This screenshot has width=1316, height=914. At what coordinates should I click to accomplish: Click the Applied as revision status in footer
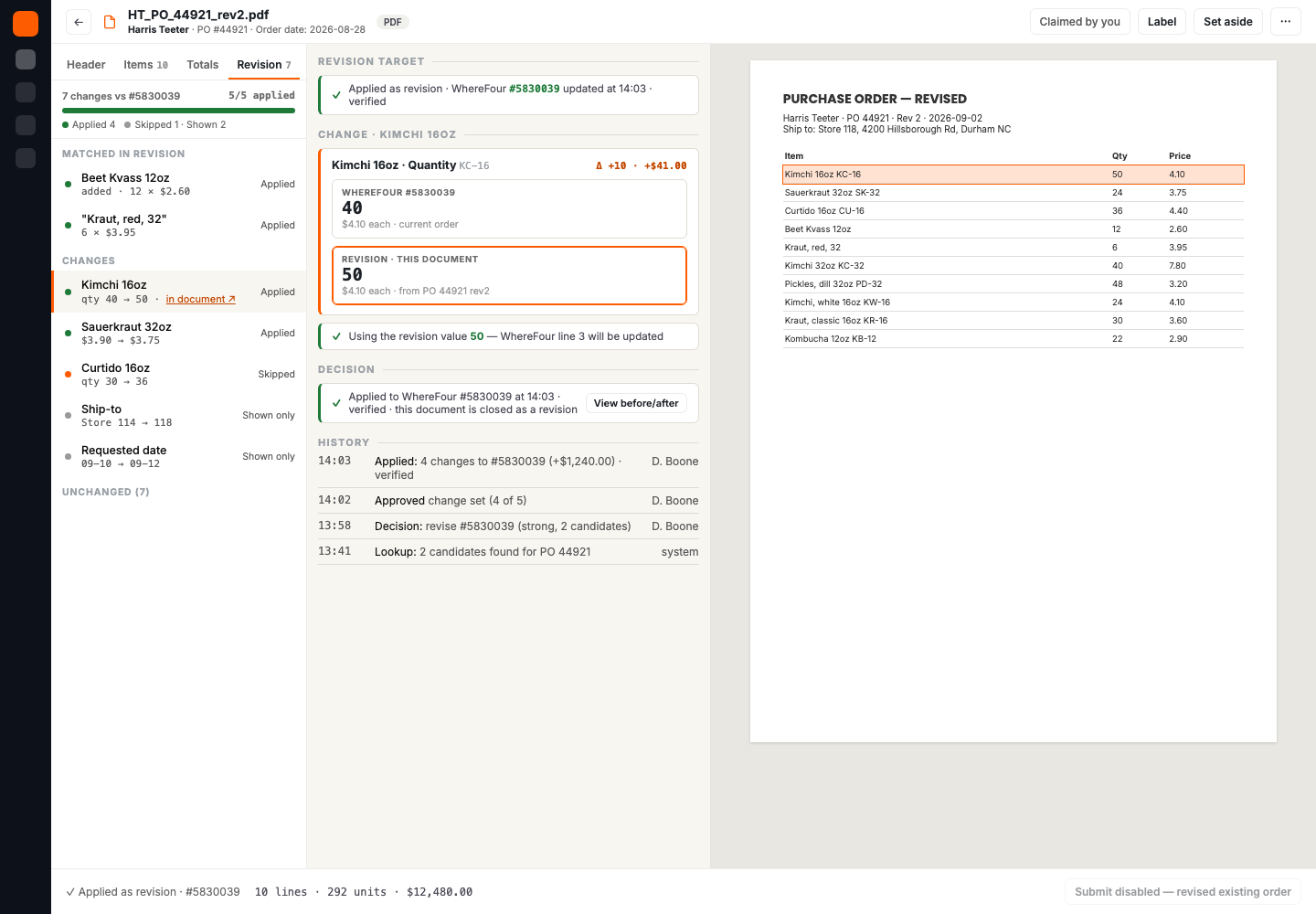153,892
